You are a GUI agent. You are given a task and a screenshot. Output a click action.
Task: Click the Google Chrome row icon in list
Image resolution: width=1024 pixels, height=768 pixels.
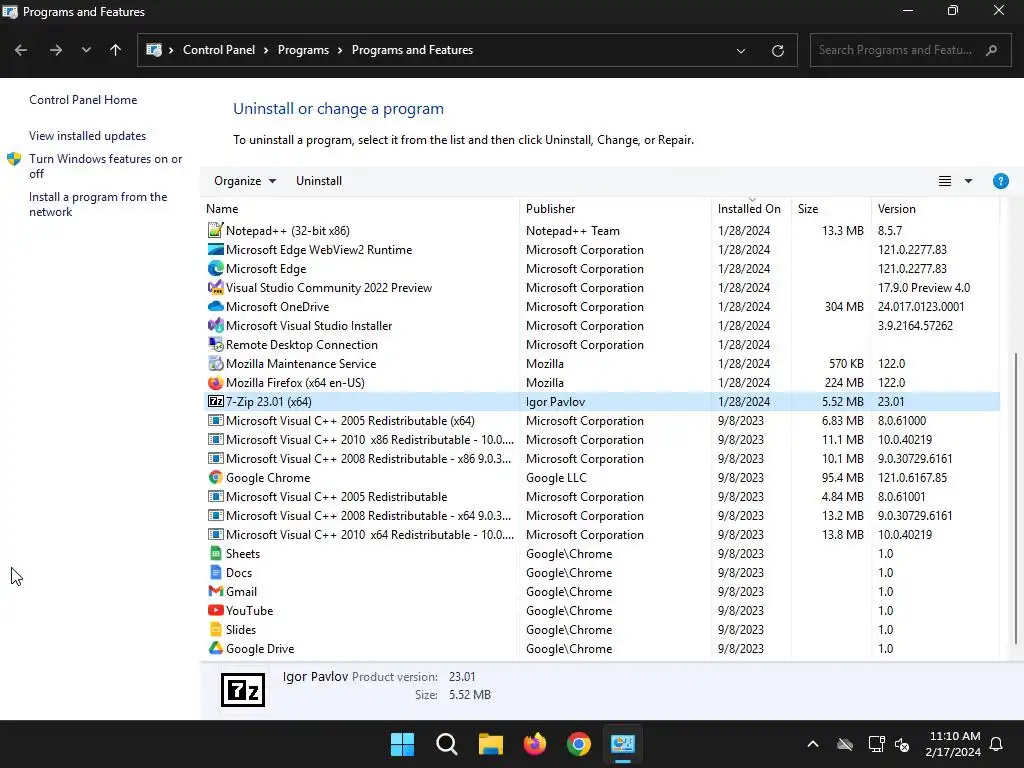click(216, 477)
